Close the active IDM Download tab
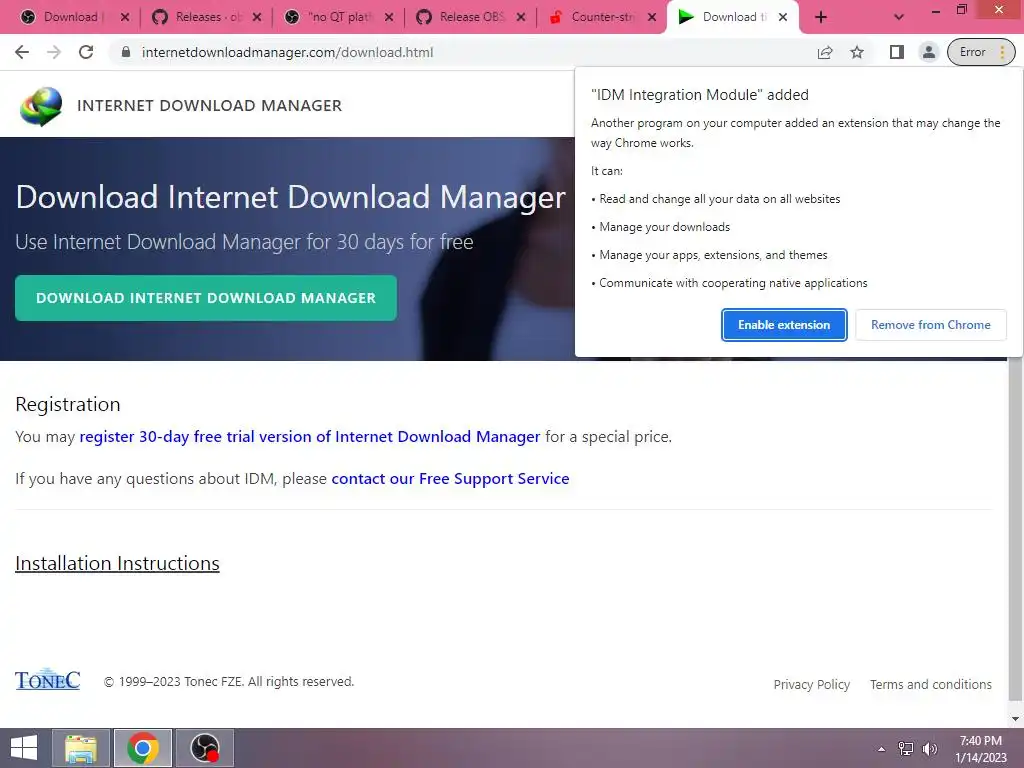1024x768 pixels. coord(782,18)
